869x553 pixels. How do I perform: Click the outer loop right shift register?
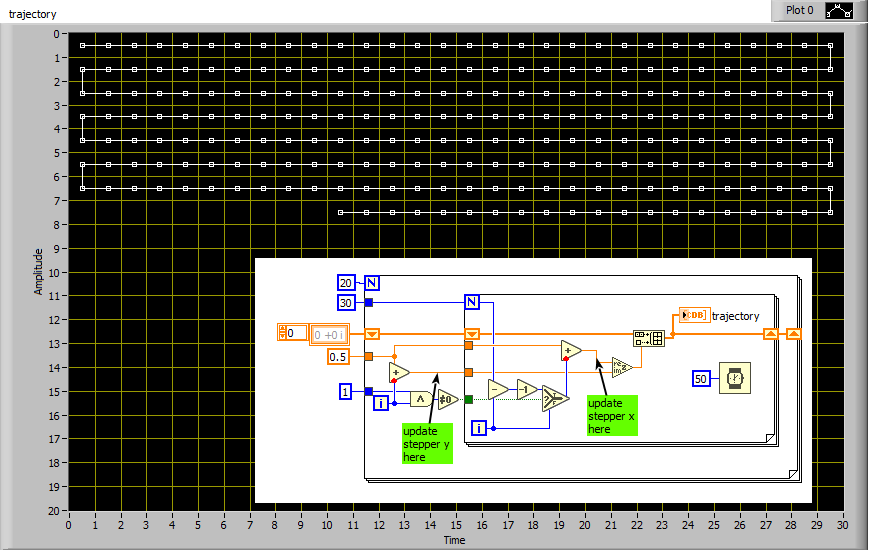(x=794, y=334)
